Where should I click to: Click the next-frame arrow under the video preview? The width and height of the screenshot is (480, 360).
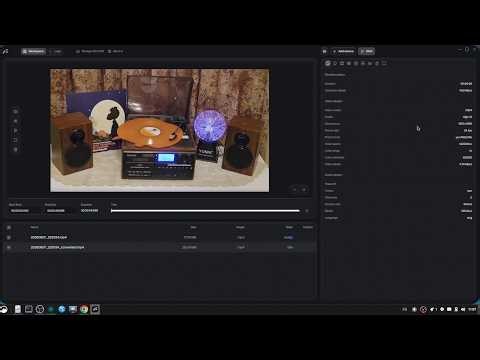[304, 189]
